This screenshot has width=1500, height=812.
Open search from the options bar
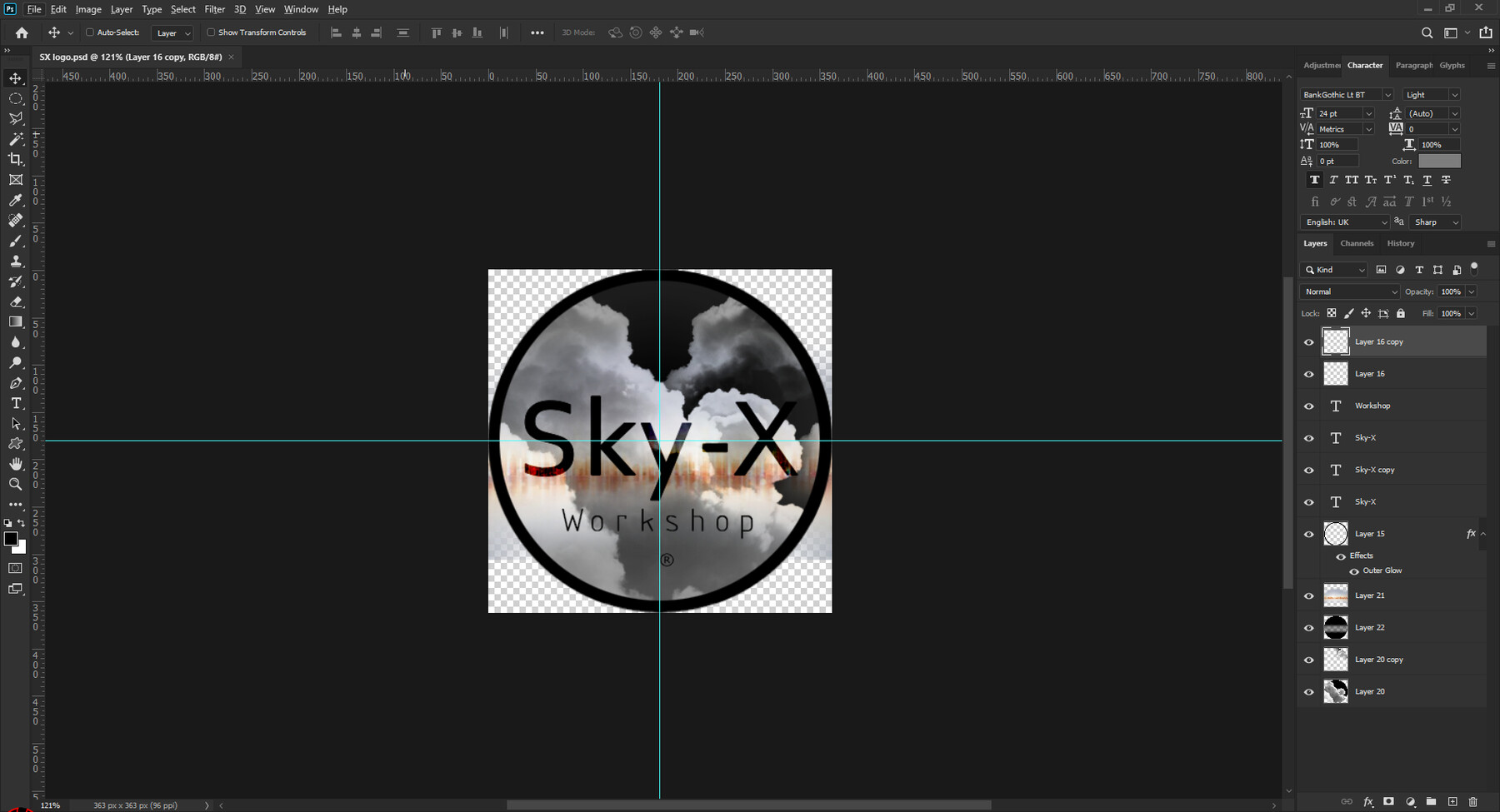[1427, 32]
